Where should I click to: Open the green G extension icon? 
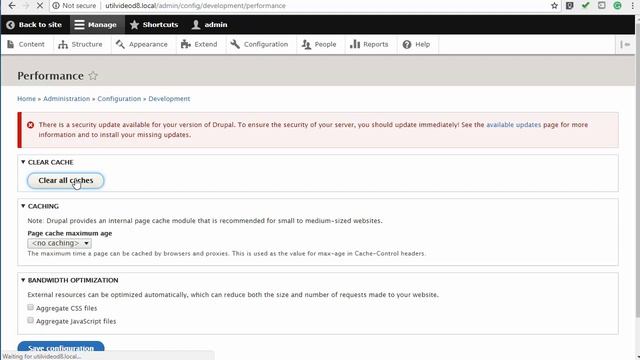(617, 6)
